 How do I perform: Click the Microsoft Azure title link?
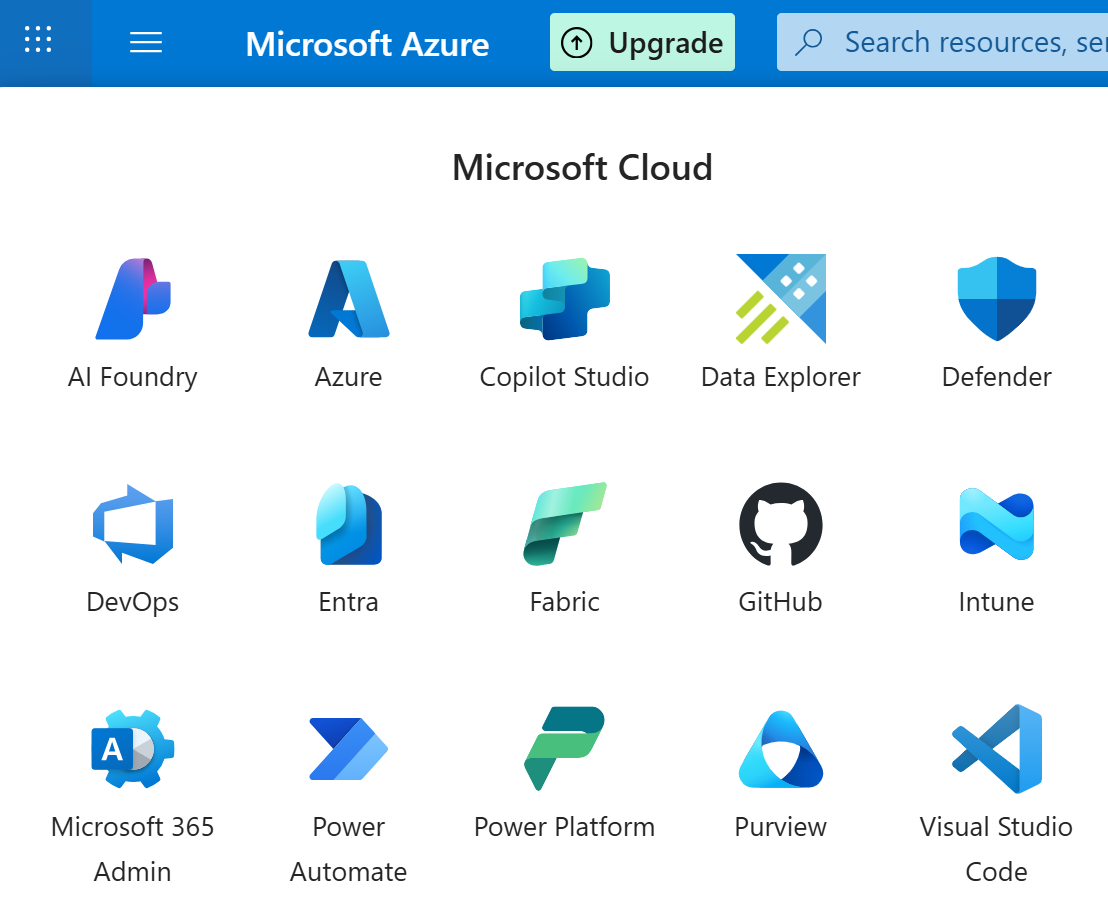[x=367, y=44]
